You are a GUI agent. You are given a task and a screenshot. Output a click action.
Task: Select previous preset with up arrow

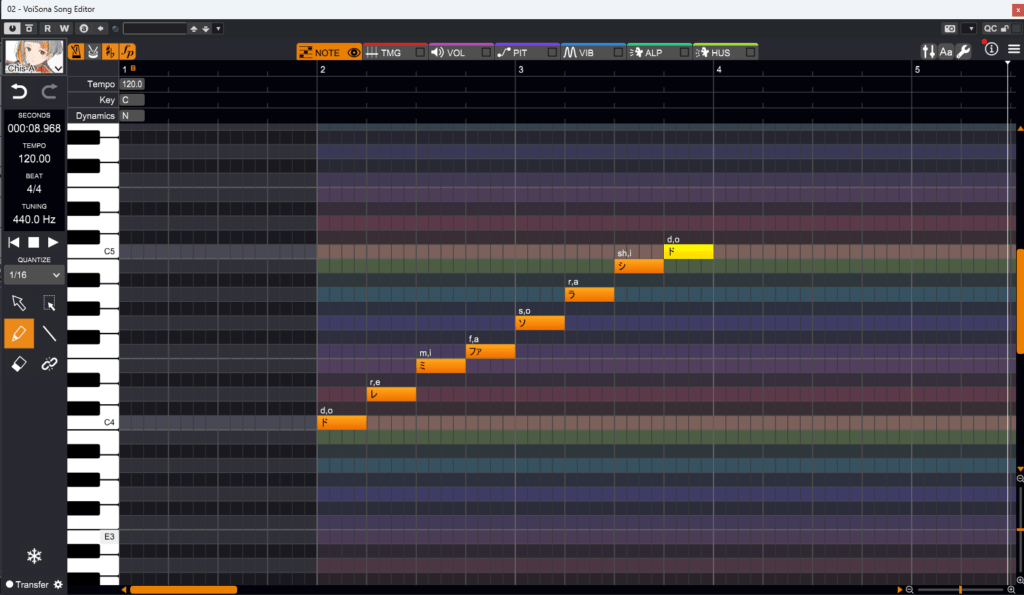[x=193, y=29]
